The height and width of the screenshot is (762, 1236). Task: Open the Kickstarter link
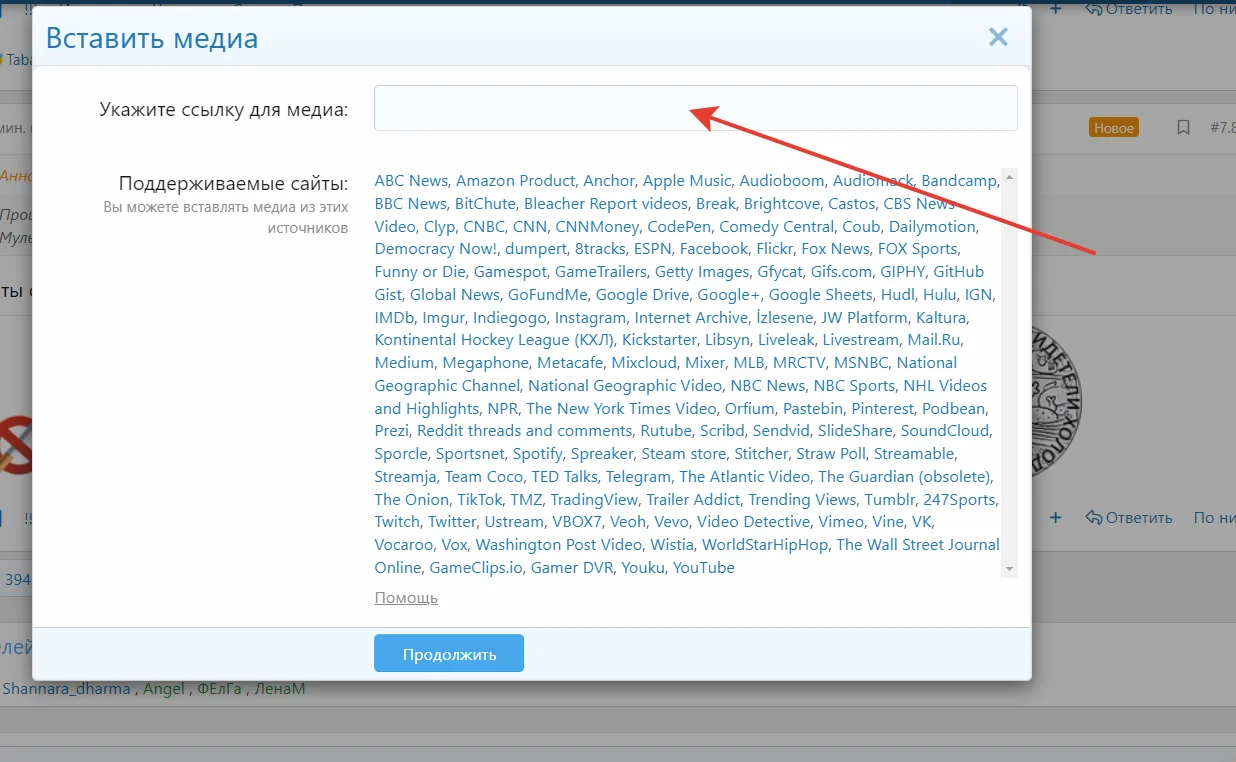click(x=659, y=341)
